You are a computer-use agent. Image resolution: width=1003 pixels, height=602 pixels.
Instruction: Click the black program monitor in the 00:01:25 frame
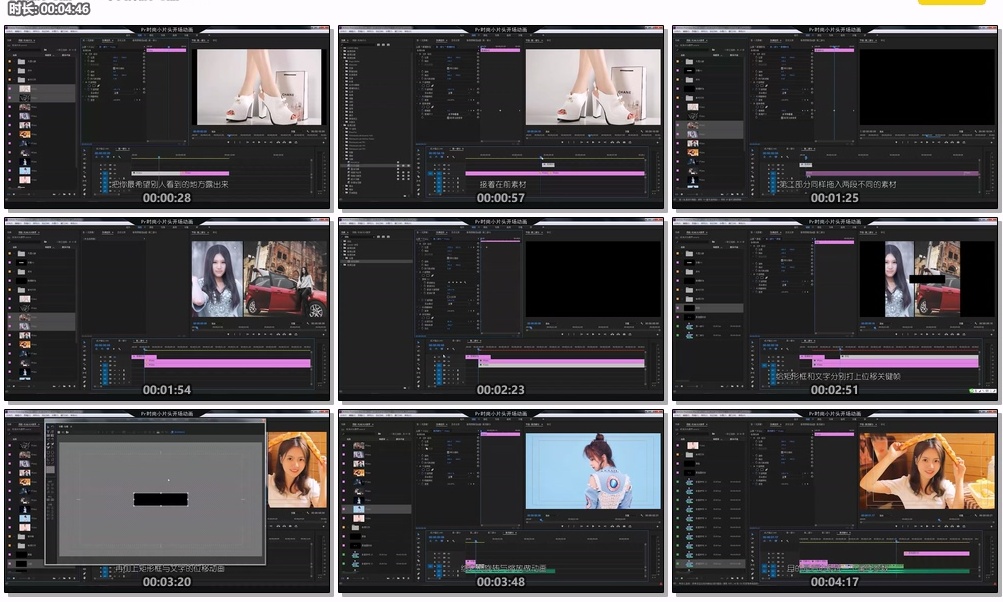click(x=927, y=88)
